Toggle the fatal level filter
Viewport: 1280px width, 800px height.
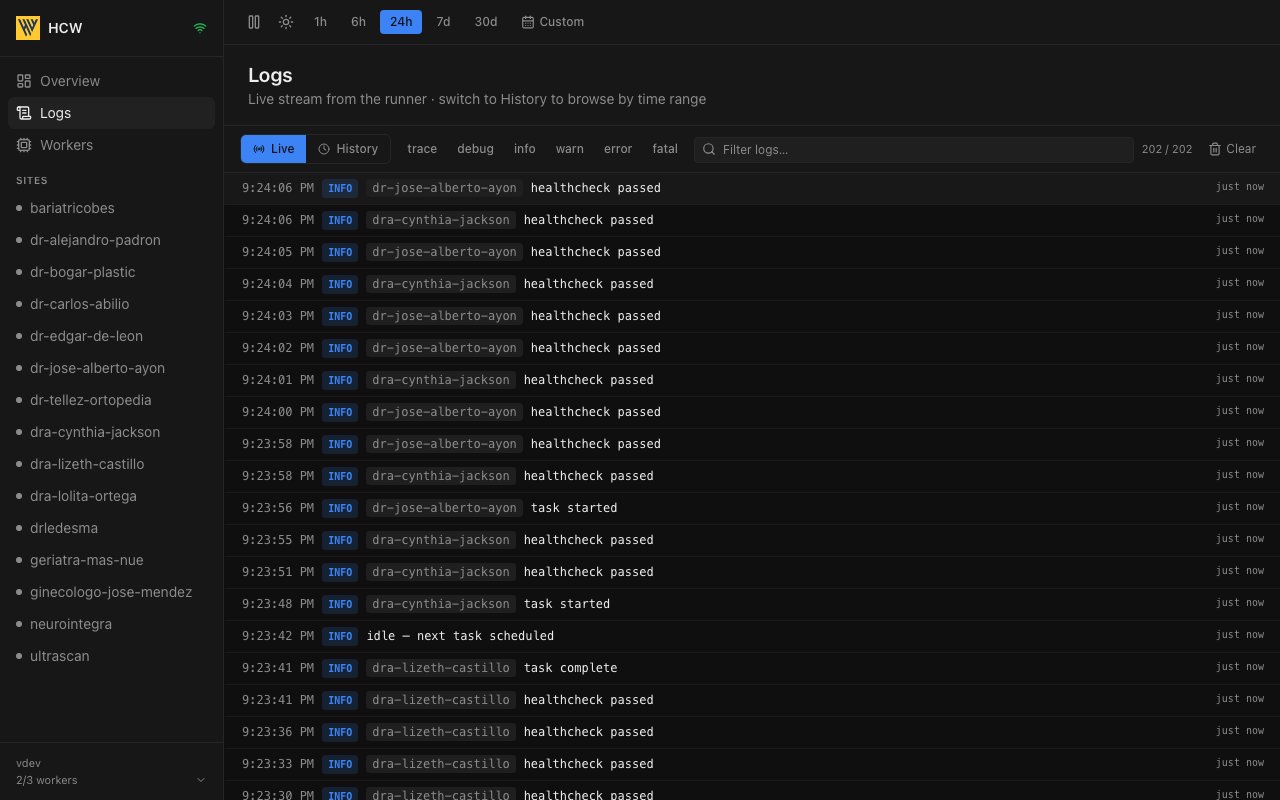coord(665,149)
